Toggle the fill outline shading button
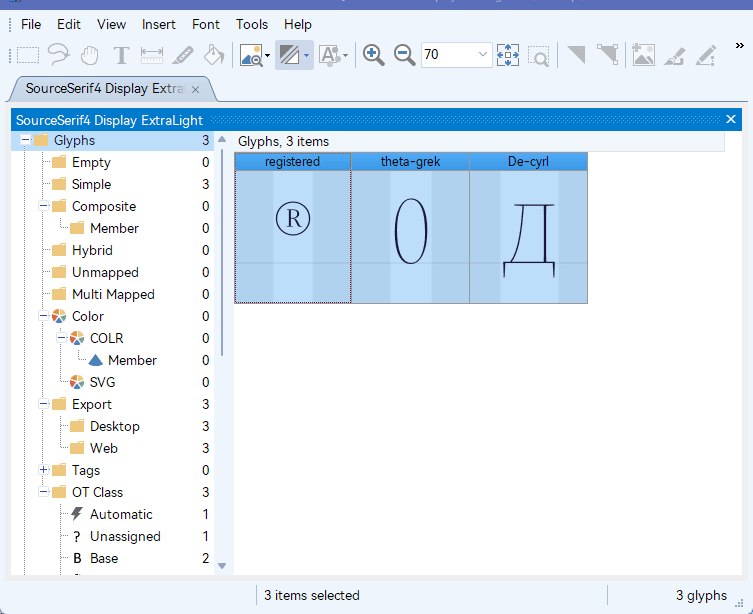The width and height of the screenshot is (753, 614). coord(289,55)
